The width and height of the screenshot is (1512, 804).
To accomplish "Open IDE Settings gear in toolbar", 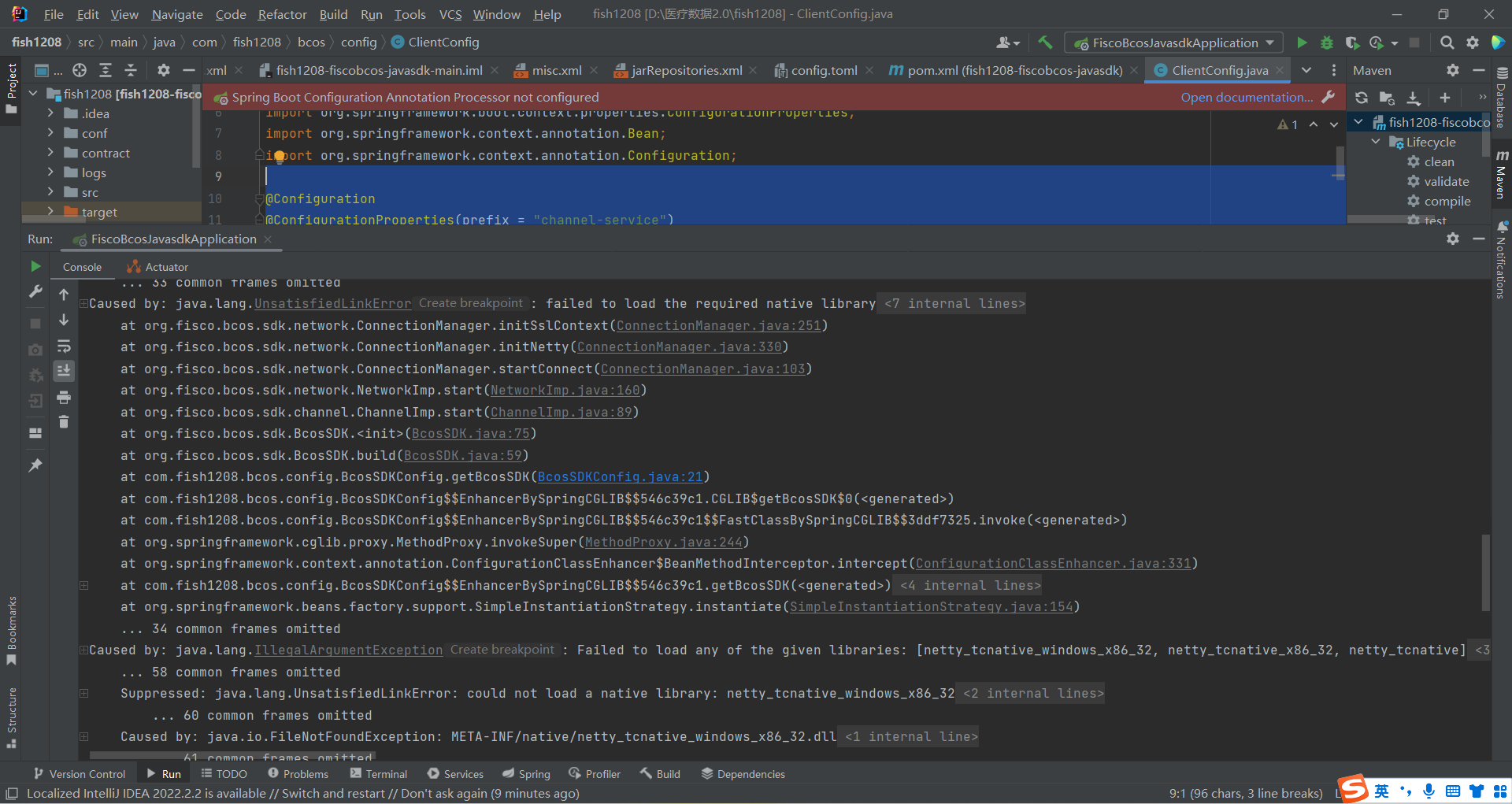I will pos(1473,43).
